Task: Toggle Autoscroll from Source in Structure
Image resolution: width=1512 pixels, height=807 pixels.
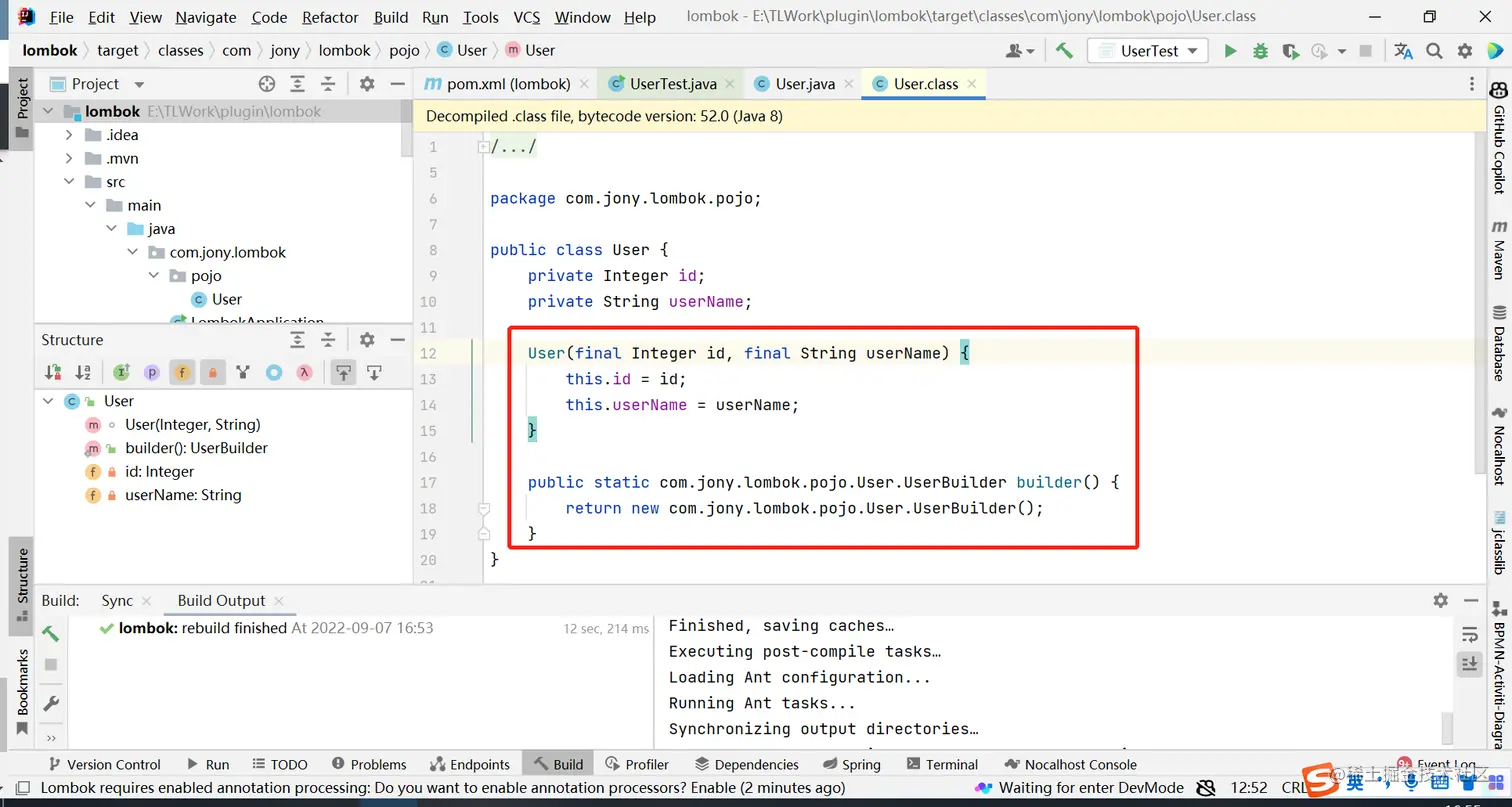Action: pos(374,373)
